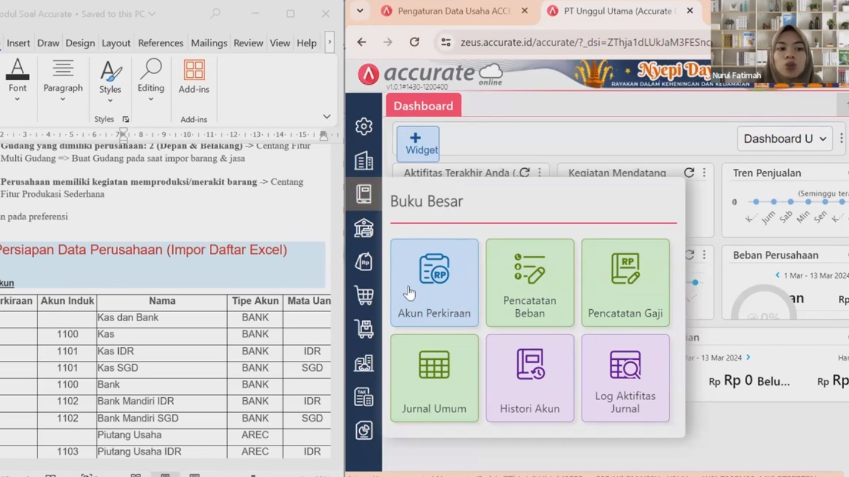Click the Rp bag sales sidebar icon
The height and width of the screenshot is (477, 849).
click(x=364, y=262)
